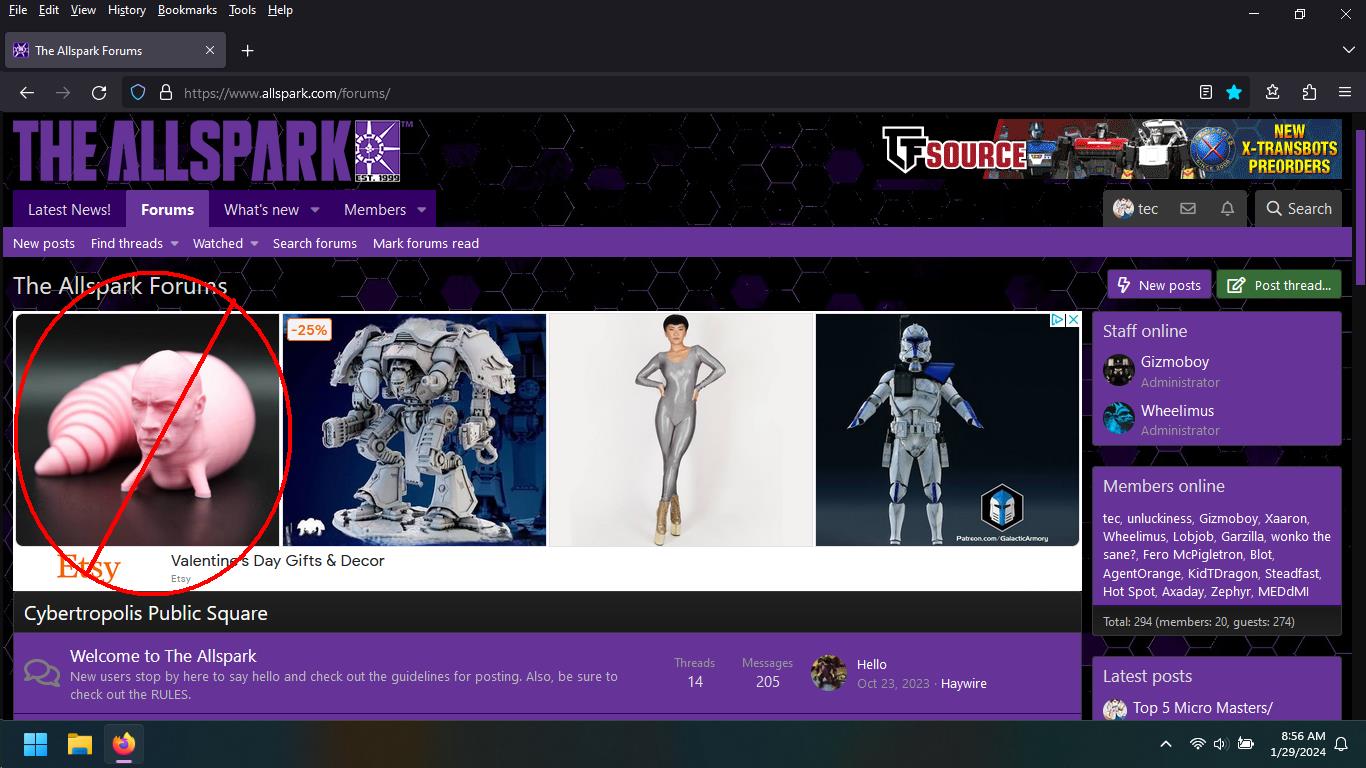Expand the Watched dropdown menu
This screenshot has height=768, width=1366.
coord(225,243)
